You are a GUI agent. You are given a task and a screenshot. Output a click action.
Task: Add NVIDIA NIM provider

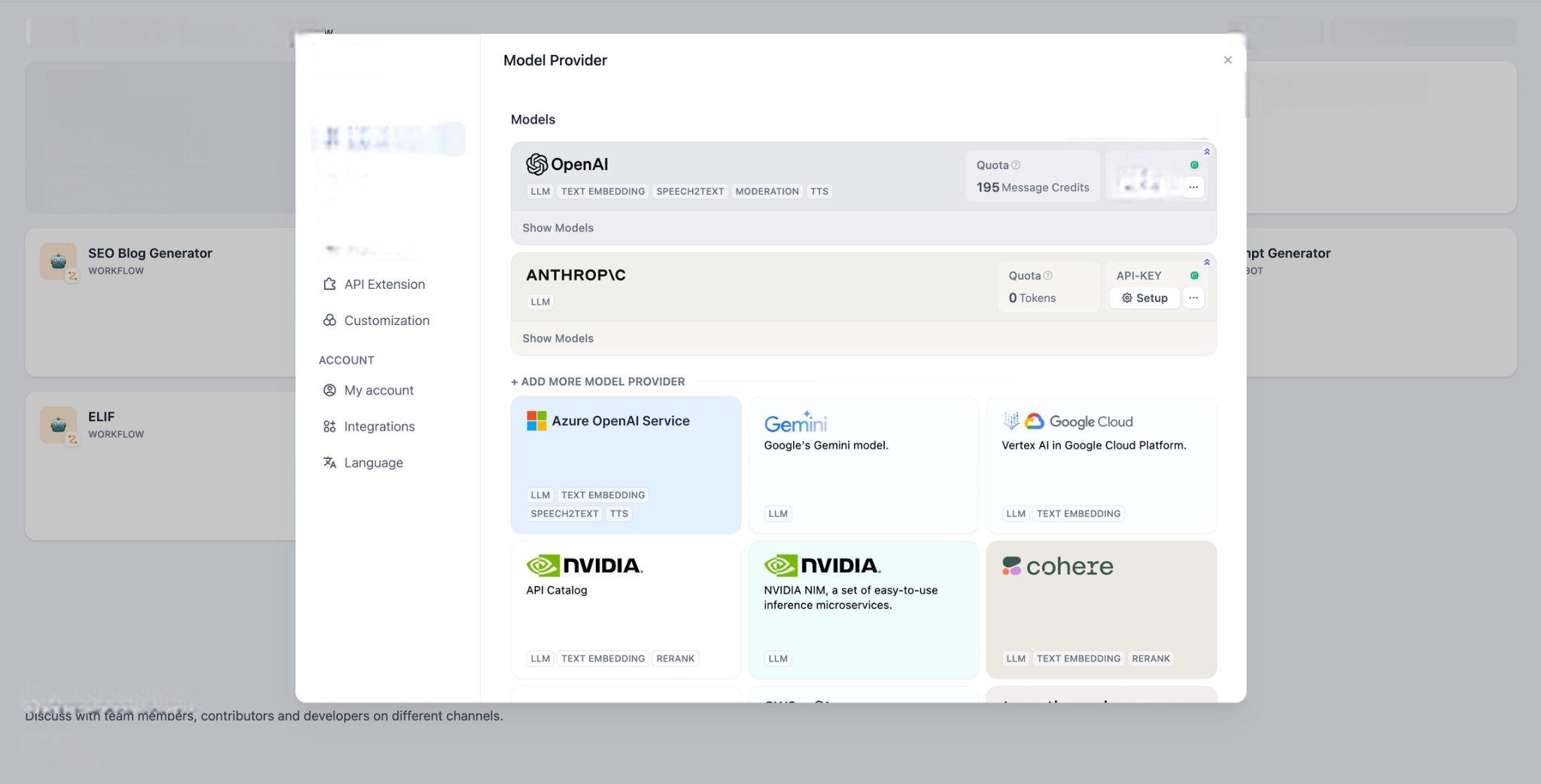click(x=863, y=609)
